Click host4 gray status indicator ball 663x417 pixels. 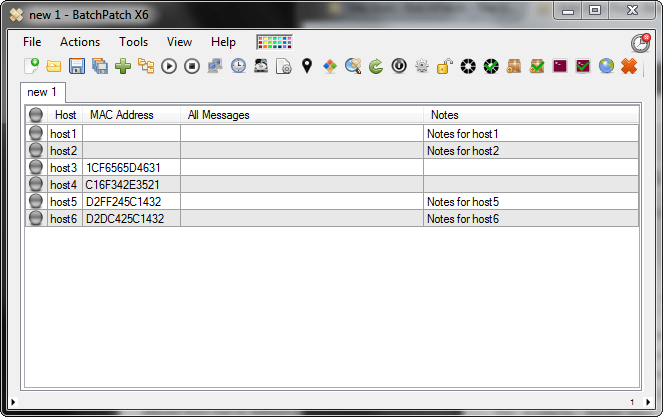click(36, 184)
